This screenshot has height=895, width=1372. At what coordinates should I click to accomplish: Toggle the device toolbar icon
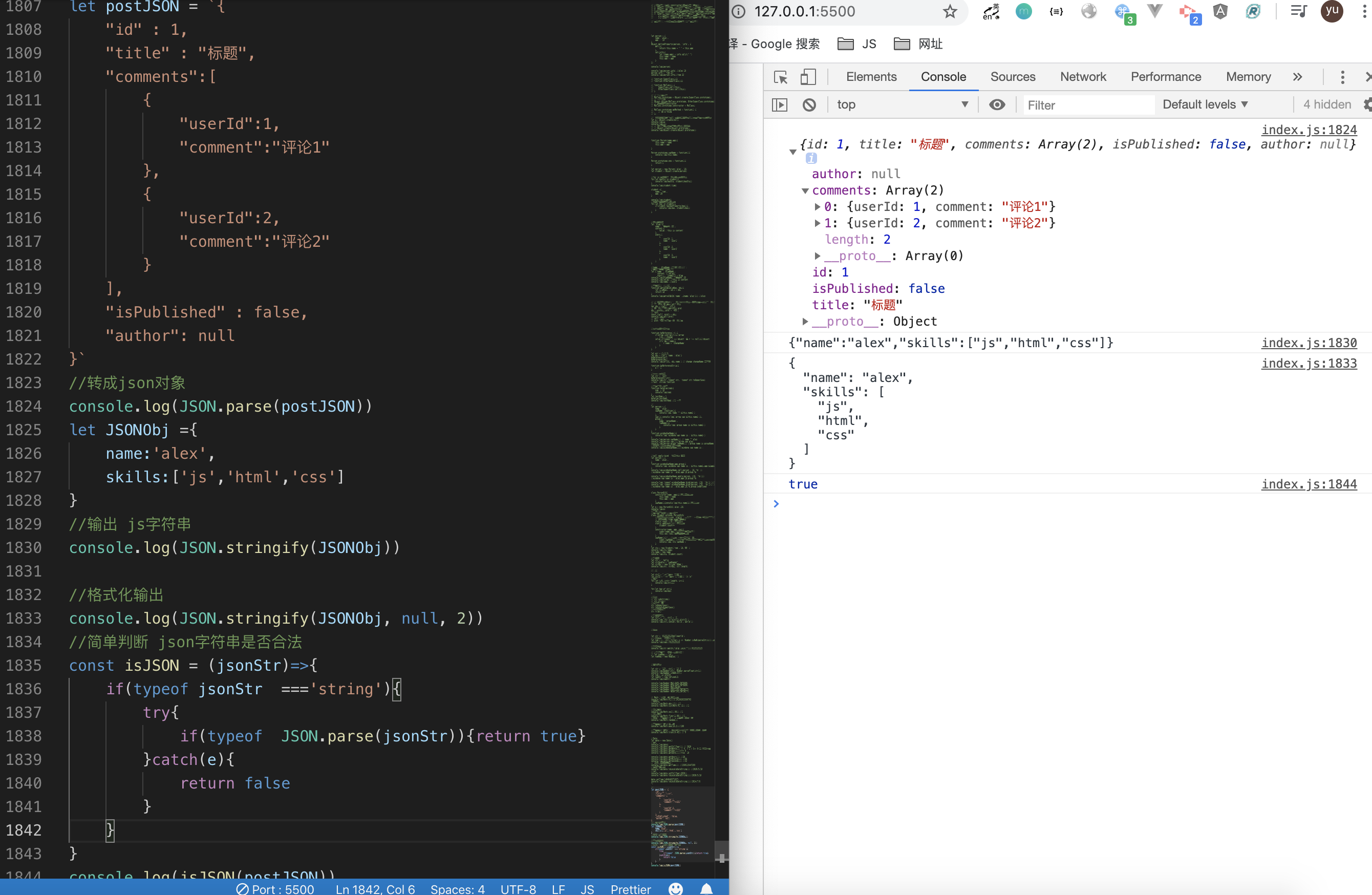(808, 77)
